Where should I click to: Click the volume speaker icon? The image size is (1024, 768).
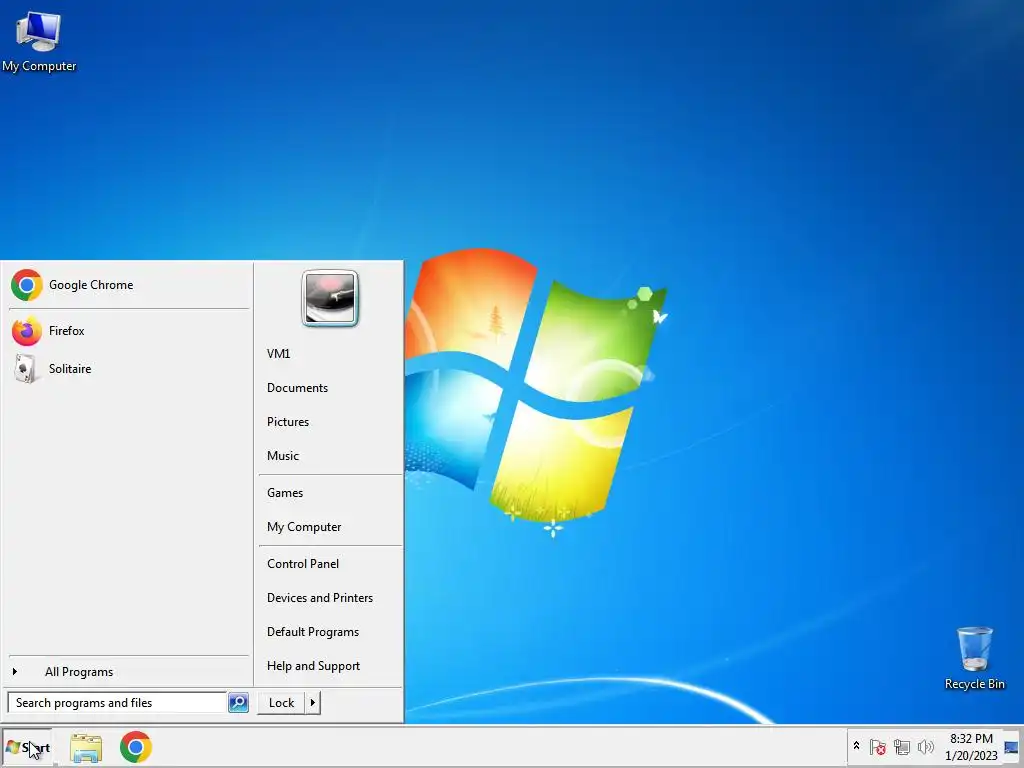point(925,746)
